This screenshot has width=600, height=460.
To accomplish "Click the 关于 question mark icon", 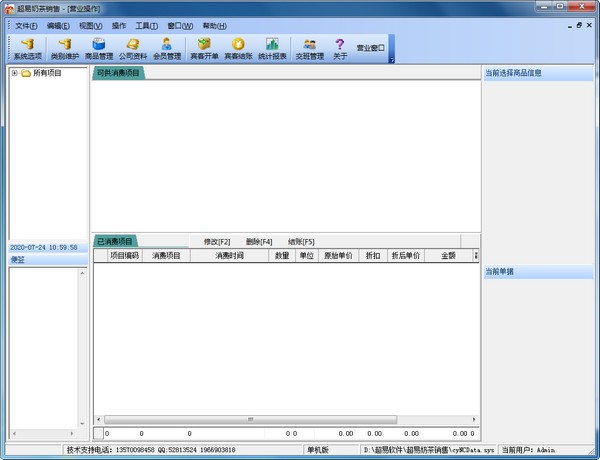I will [x=340, y=49].
